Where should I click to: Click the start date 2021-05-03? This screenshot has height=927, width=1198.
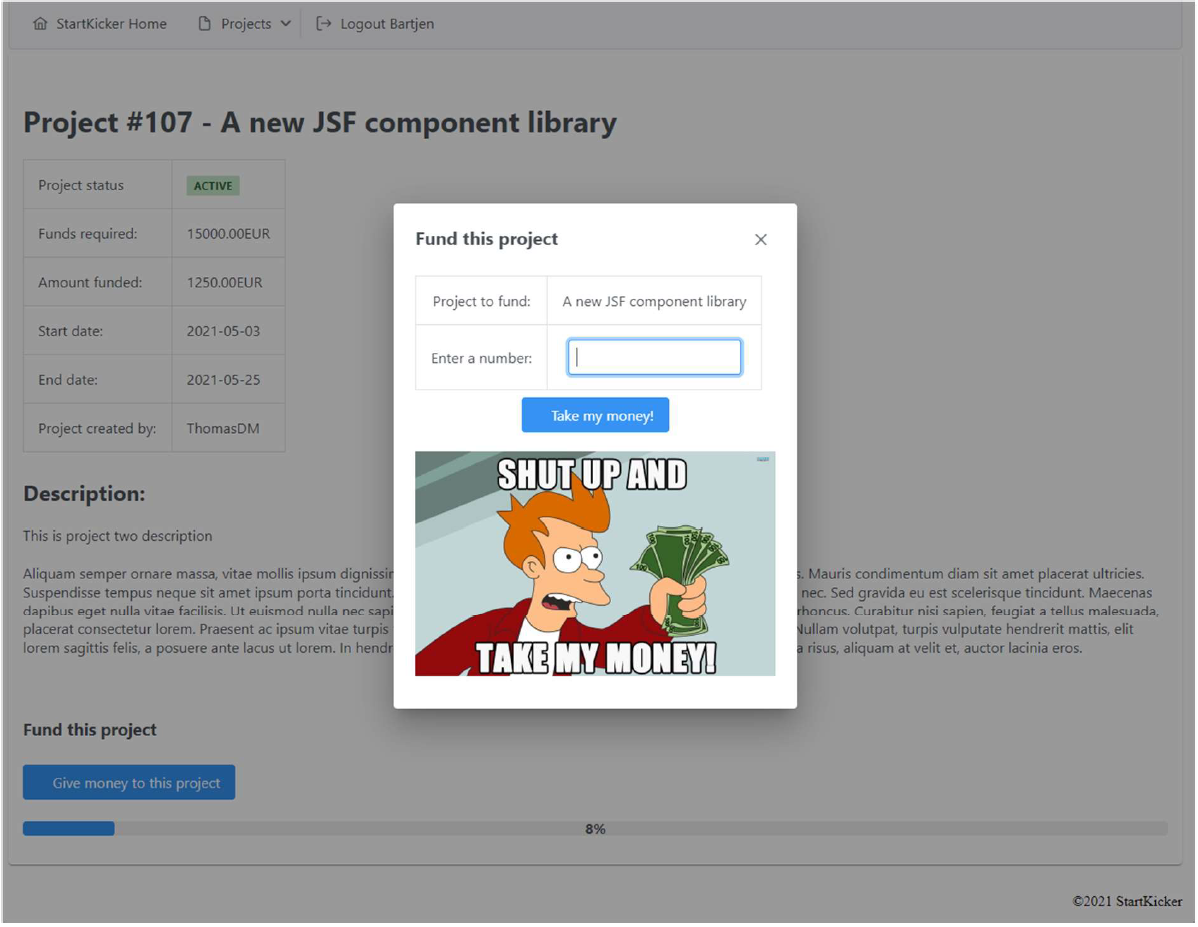[223, 332]
